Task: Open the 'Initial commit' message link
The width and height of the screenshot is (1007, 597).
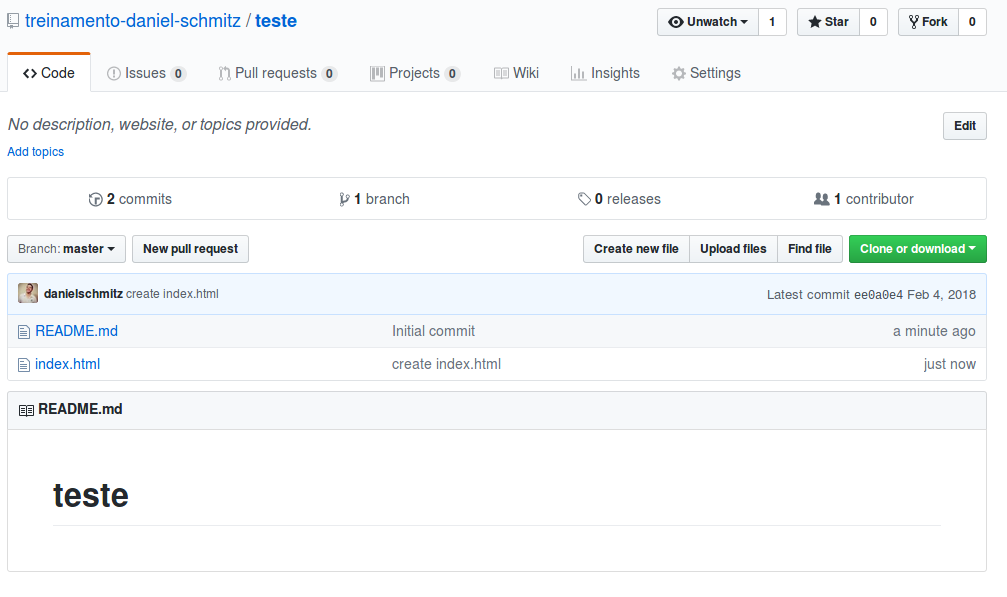Action: [433, 331]
